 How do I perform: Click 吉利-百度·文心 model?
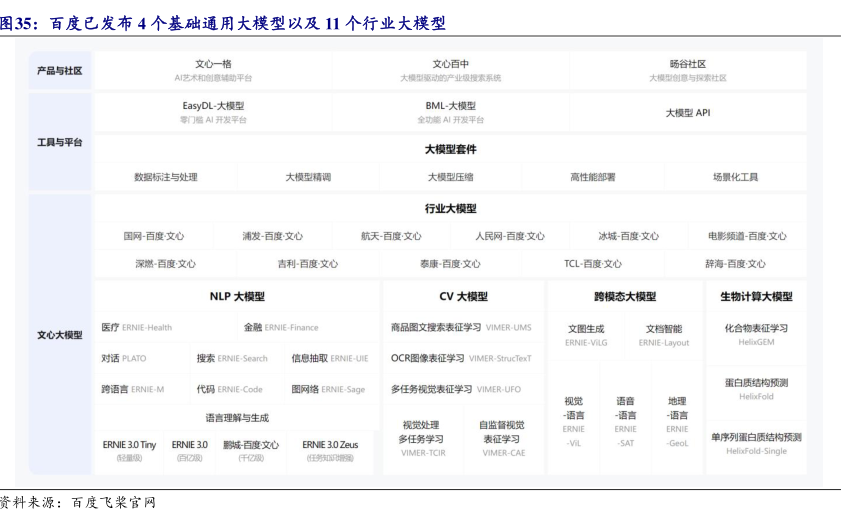[308, 264]
